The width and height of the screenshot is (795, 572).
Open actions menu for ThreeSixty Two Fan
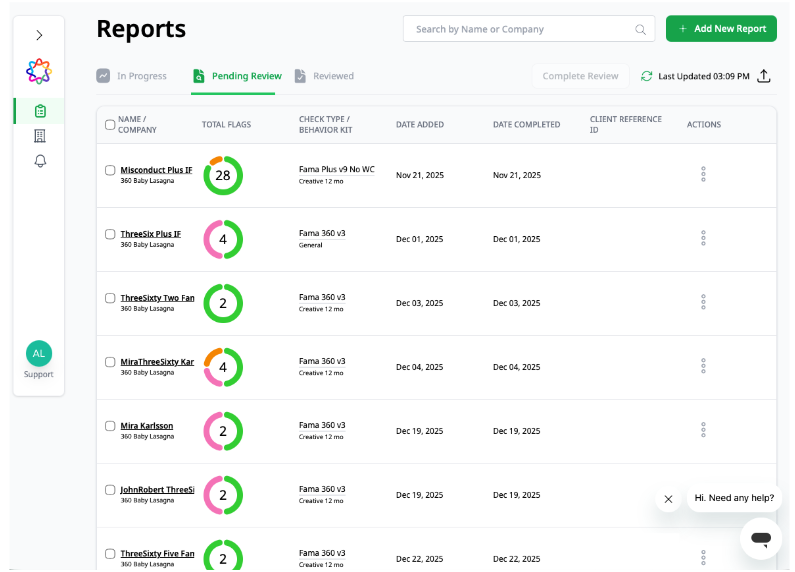(x=703, y=302)
